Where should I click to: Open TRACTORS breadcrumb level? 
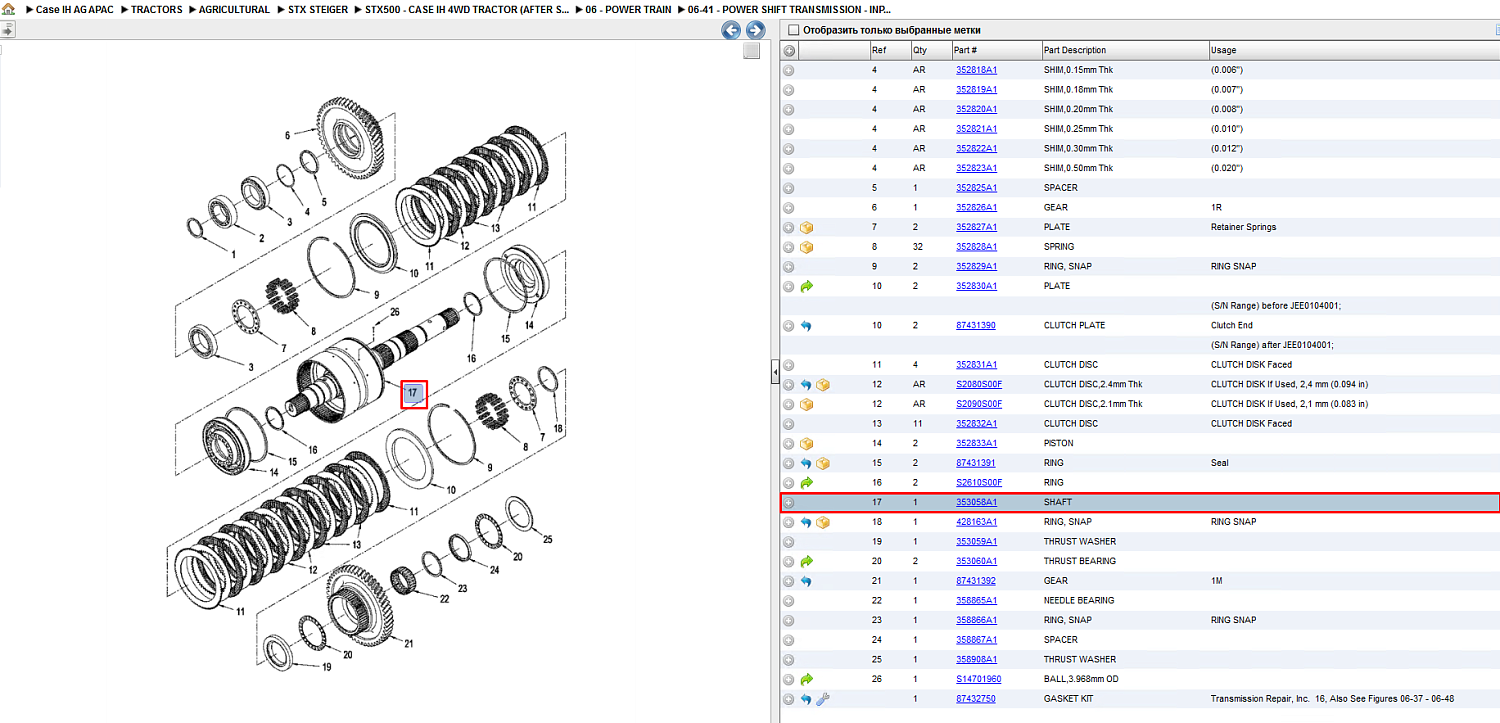click(x=157, y=9)
